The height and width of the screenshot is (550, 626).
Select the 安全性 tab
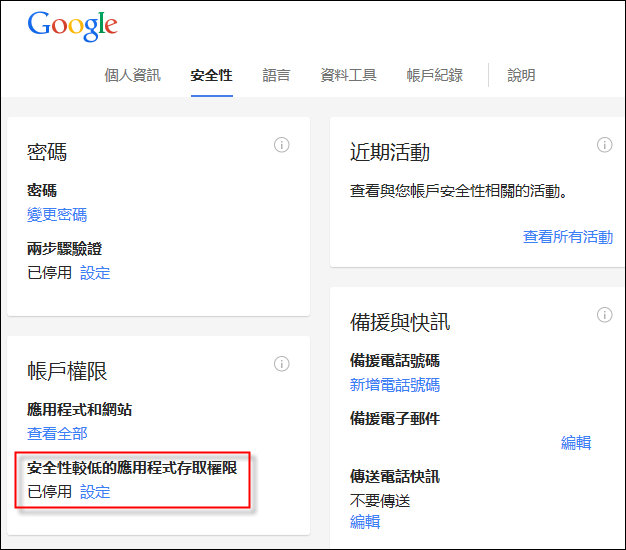(x=212, y=75)
